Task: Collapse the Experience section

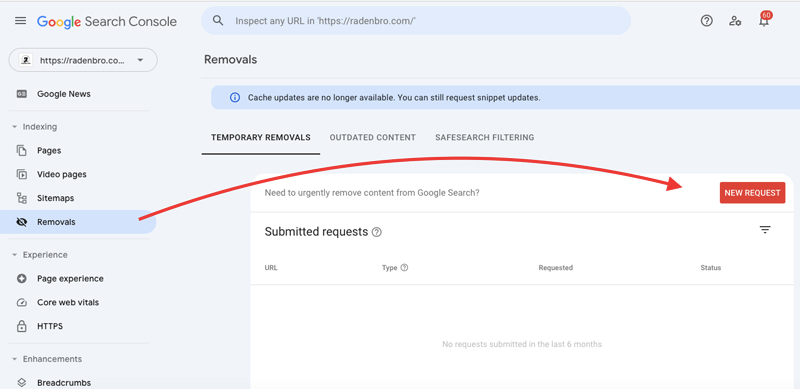Action: tap(14, 255)
